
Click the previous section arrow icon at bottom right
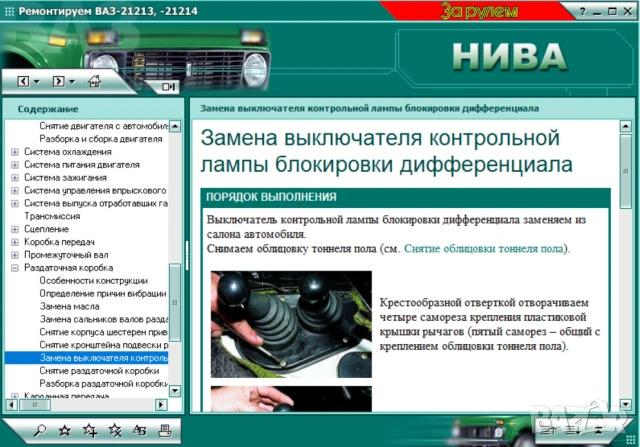click(549, 429)
